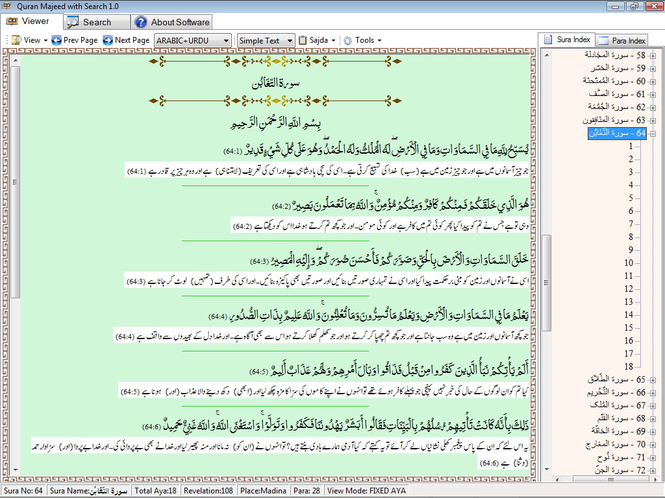This screenshot has height=498, width=665.
Task: Select aya 10 under sura 64
Action: coord(629,263)
